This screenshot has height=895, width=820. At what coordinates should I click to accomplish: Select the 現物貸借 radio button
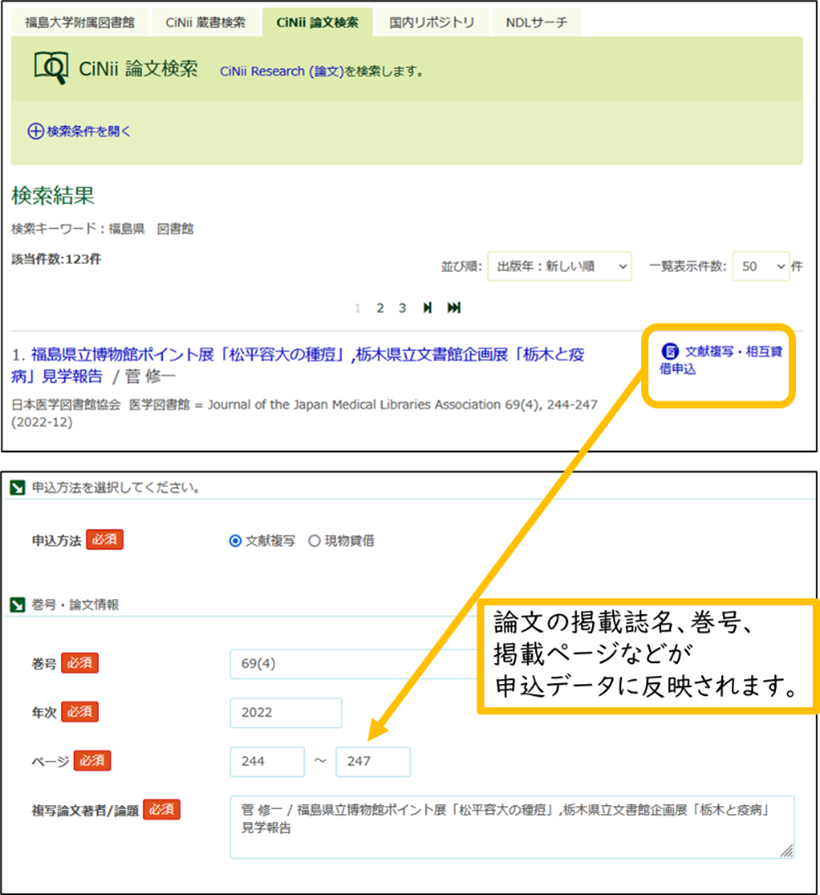[314, 541]
